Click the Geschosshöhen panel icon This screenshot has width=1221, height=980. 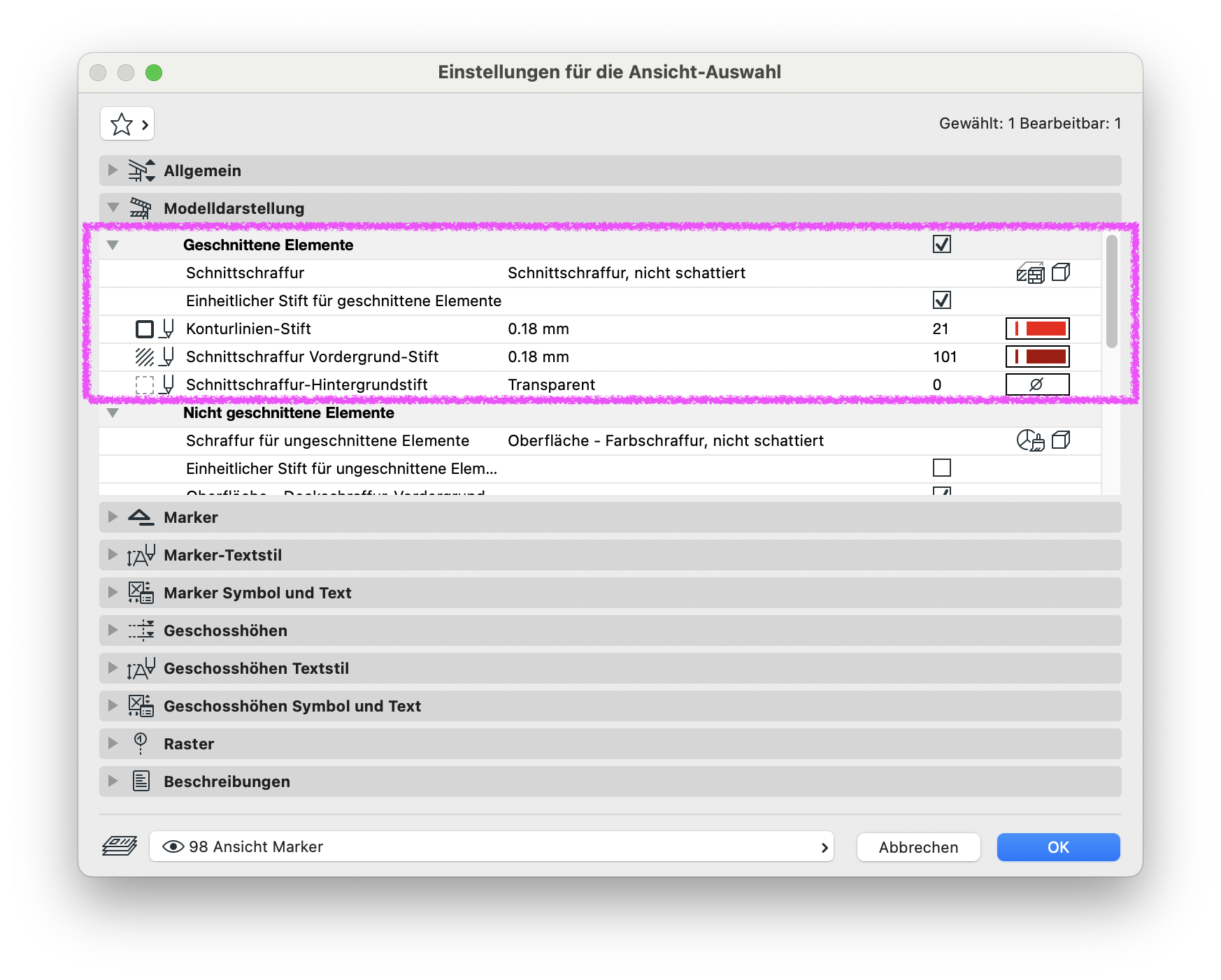click(141, 630)
